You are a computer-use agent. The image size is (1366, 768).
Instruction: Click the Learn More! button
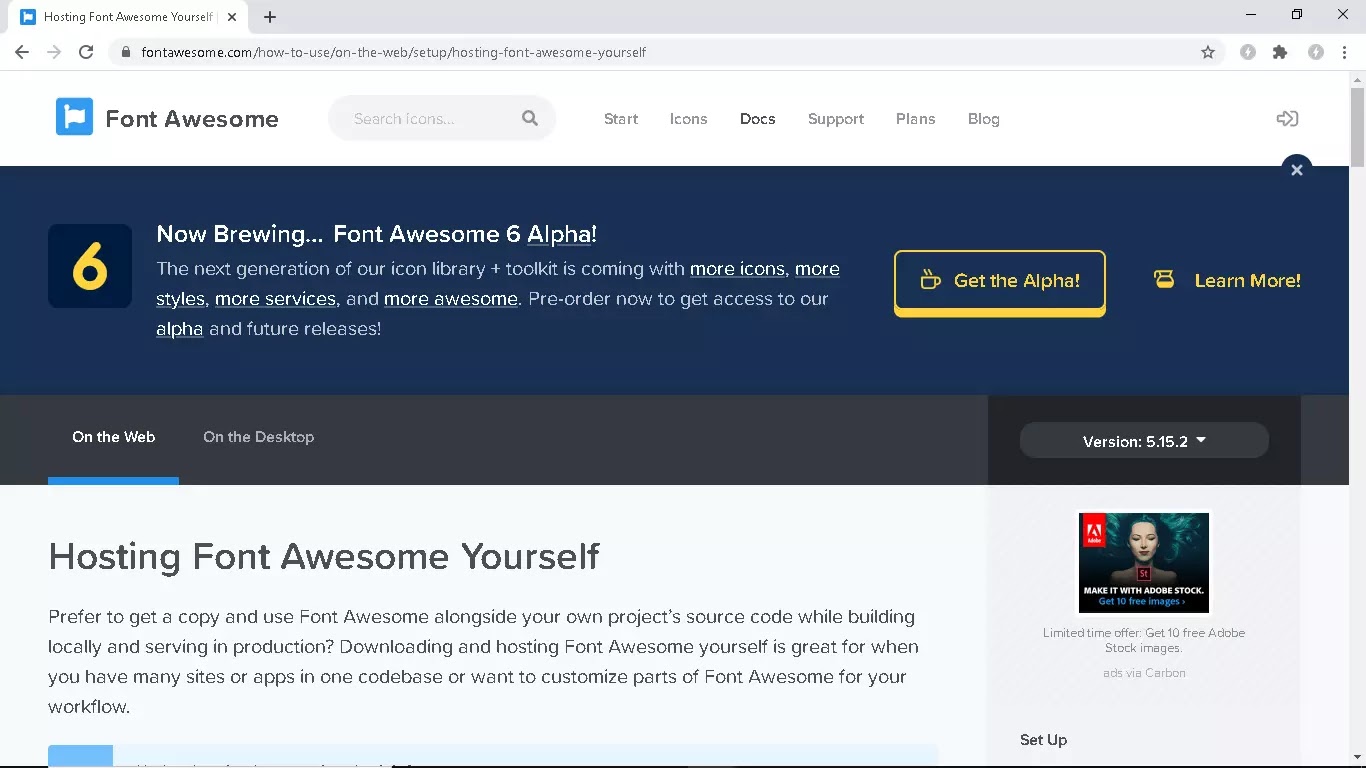click(1227, 281)
